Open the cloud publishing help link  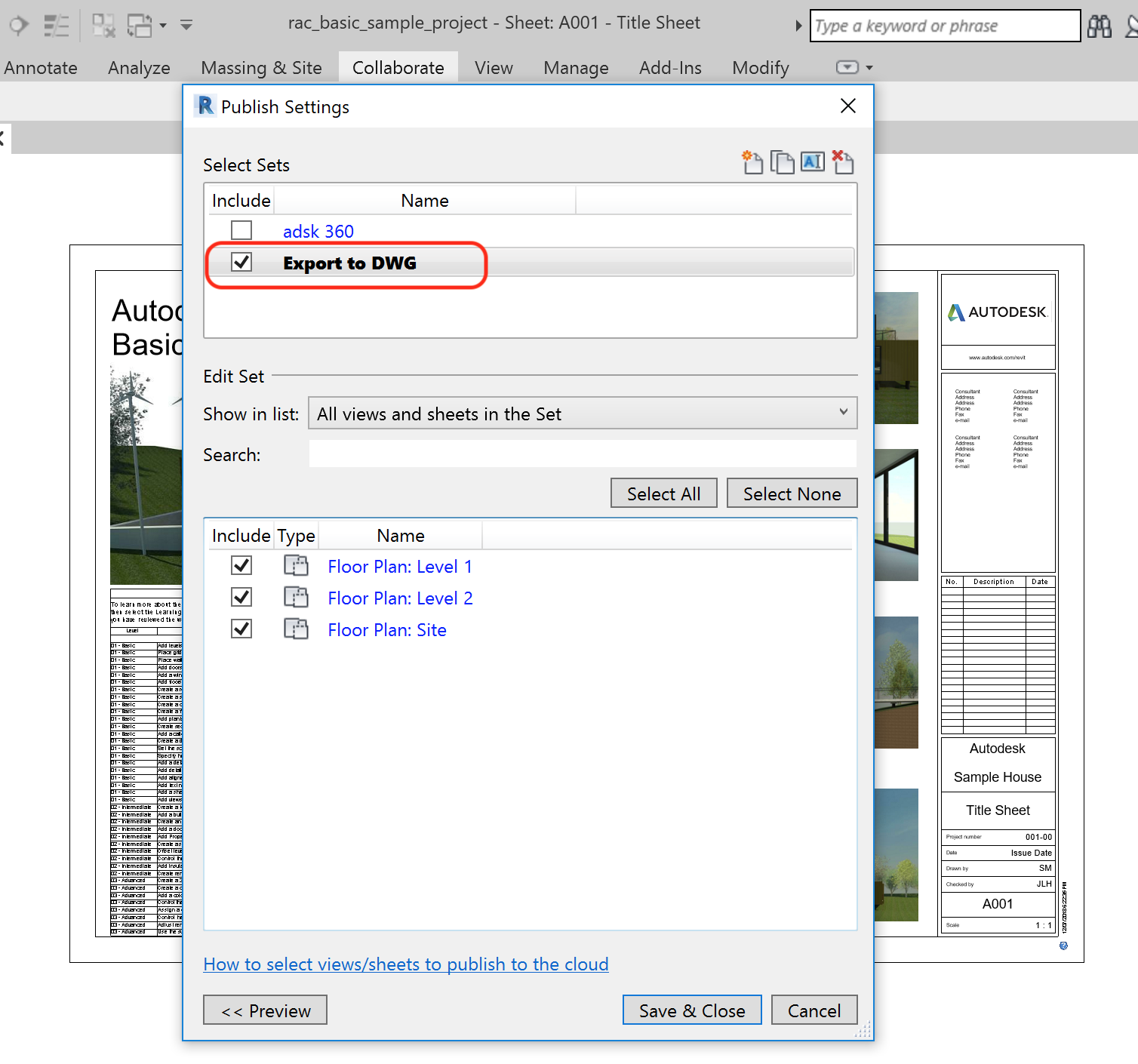pos(406,964)
